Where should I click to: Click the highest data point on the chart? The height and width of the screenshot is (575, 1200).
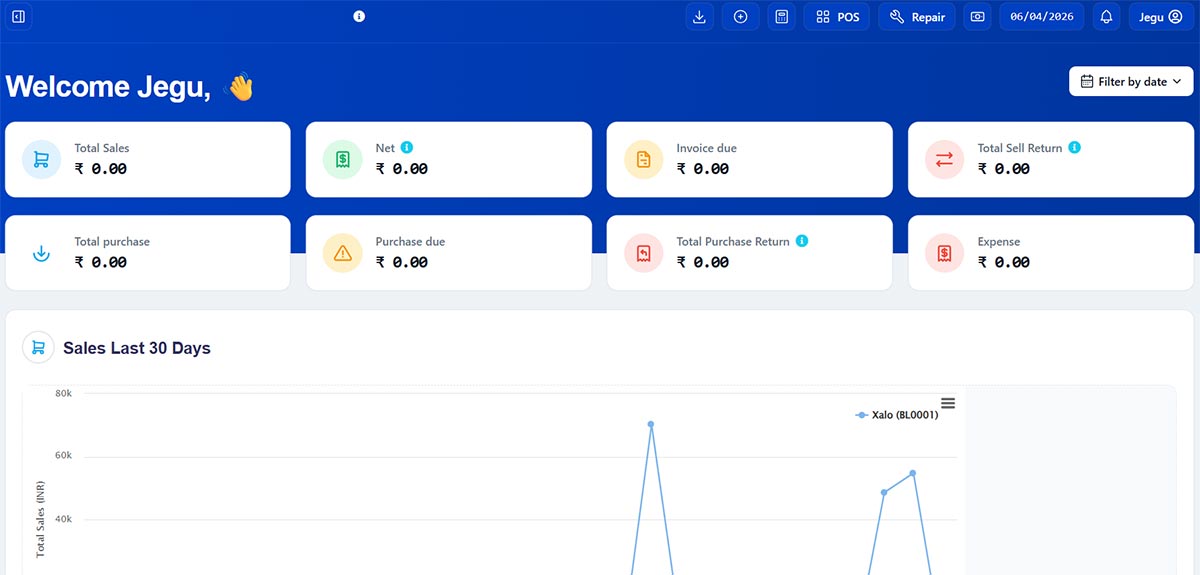click(651, 424)
